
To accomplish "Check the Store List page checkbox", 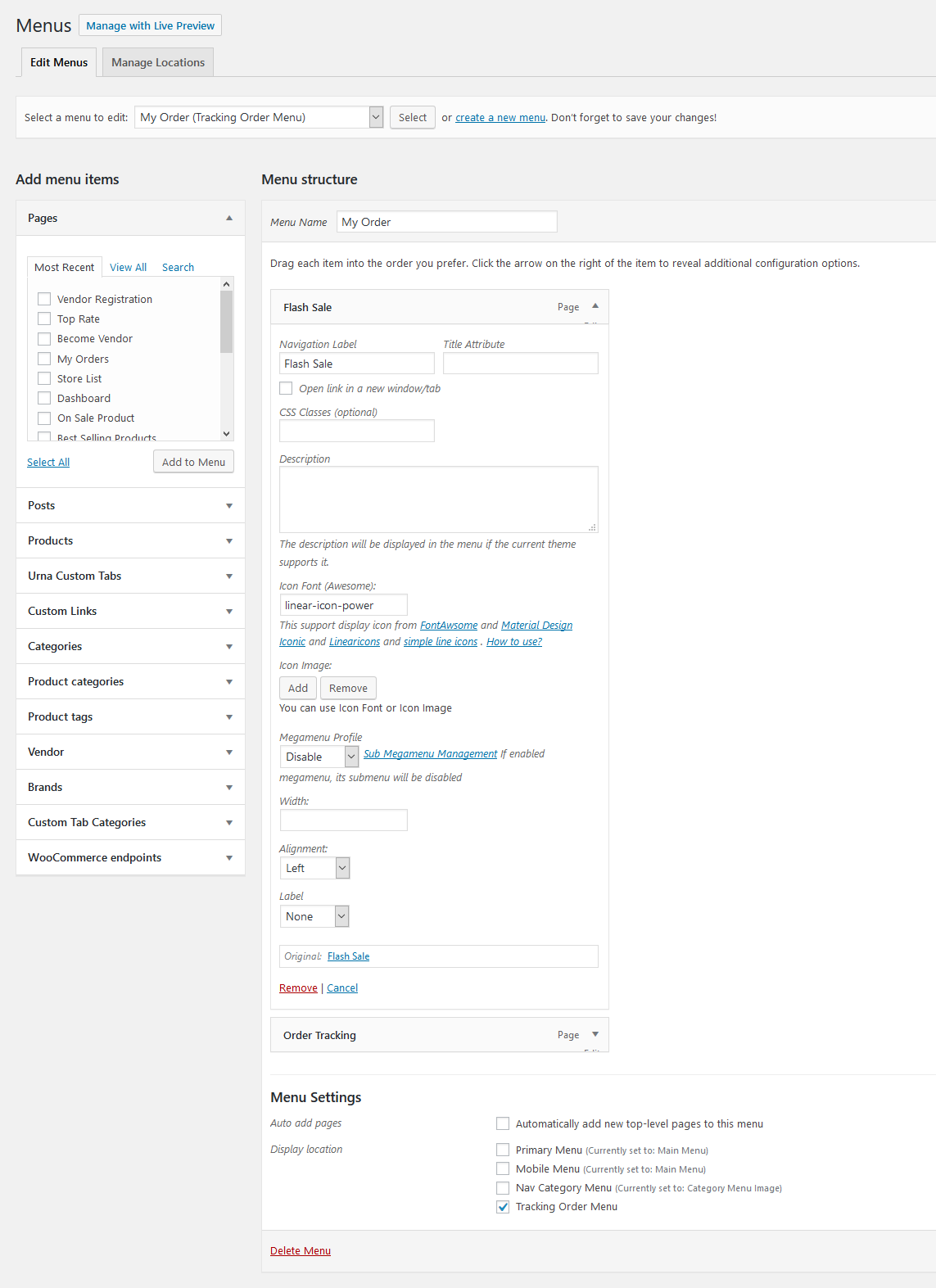I will [44, 378].
